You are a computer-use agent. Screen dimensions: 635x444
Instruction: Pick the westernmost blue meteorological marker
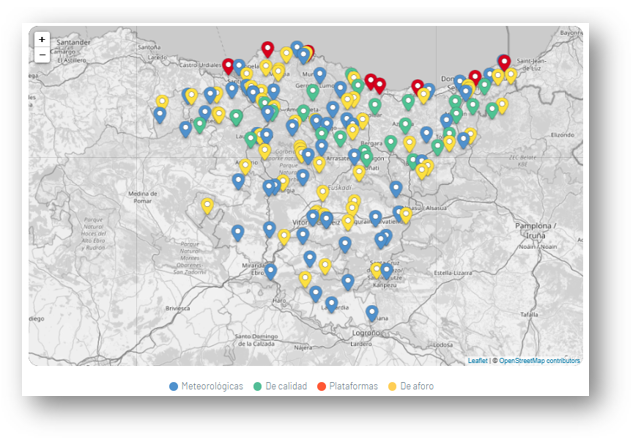pos(160,115)
